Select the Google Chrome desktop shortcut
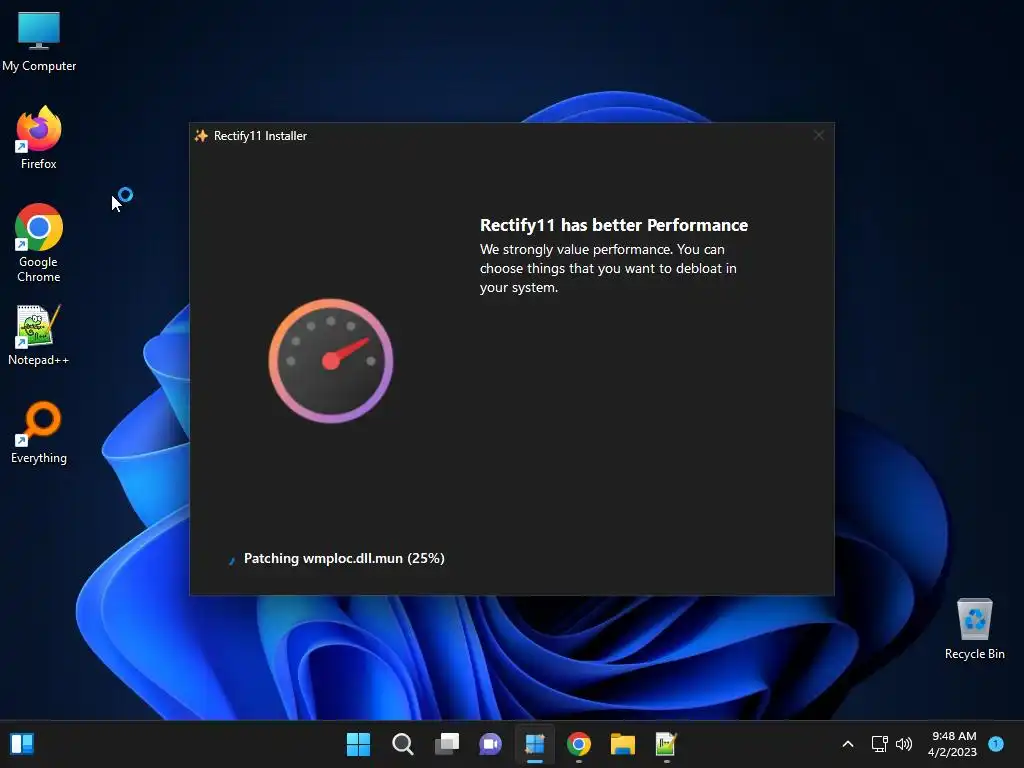 point(39,243)
